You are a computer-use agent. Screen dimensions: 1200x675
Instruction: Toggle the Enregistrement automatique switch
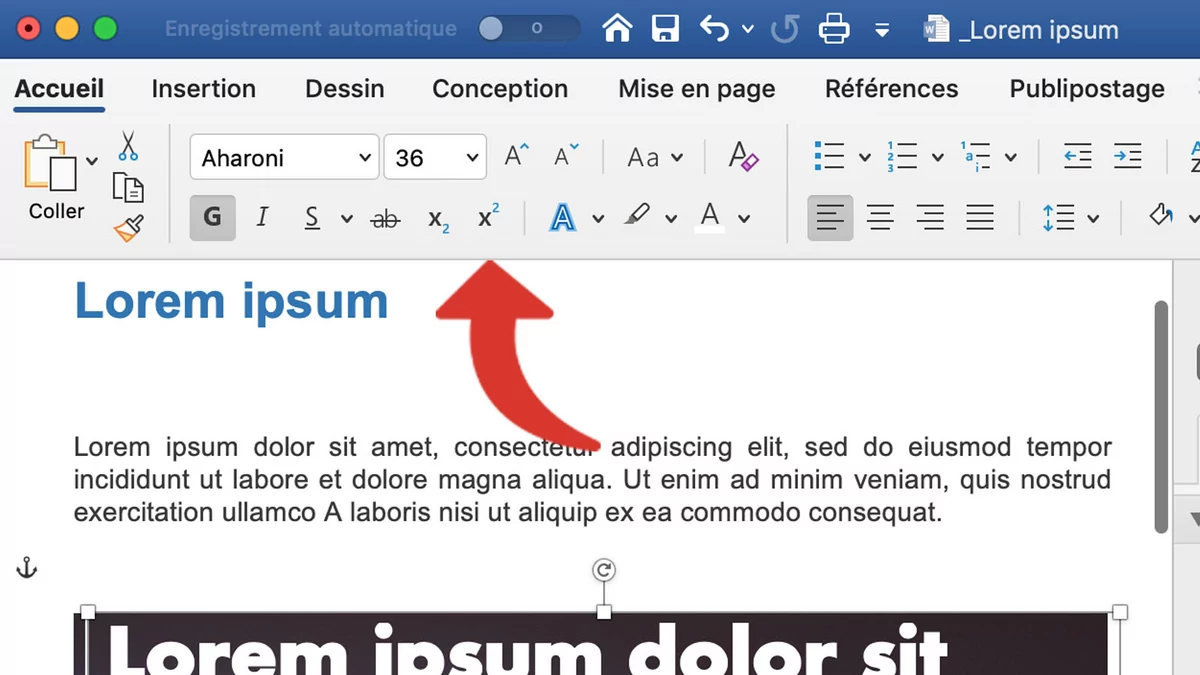click(x=528, y=28)
